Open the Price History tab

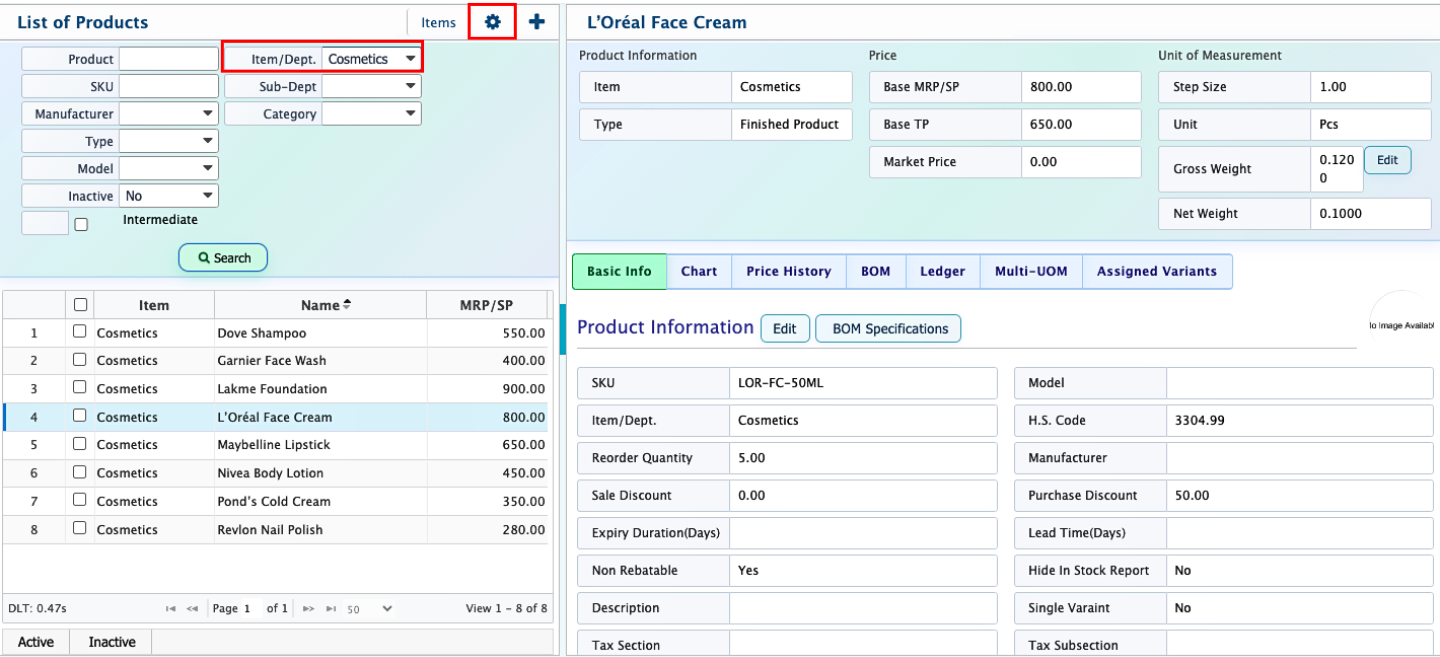tap(789, 271)
